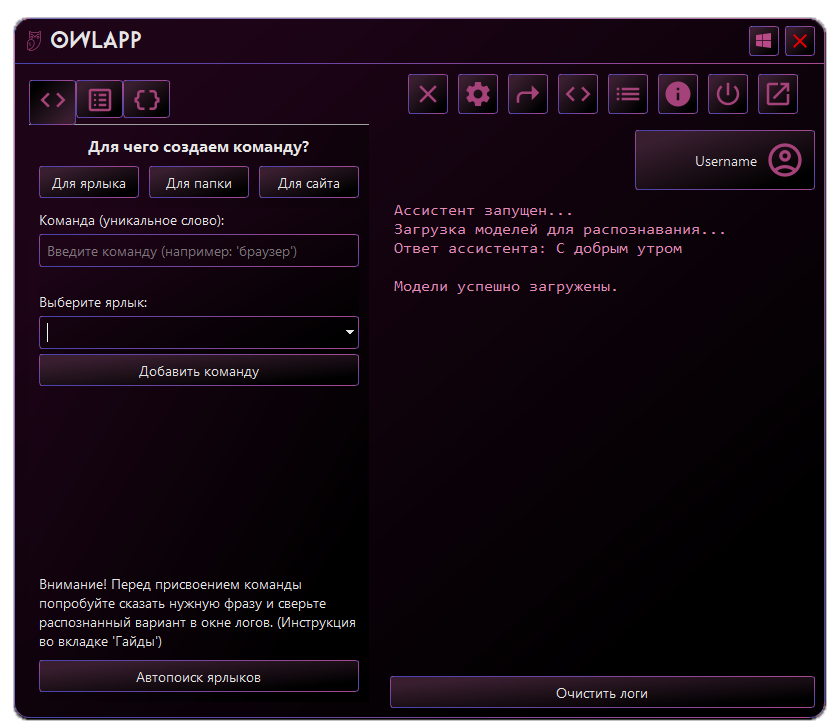
Task: Click the info circle icon
Action: point(678,94)
